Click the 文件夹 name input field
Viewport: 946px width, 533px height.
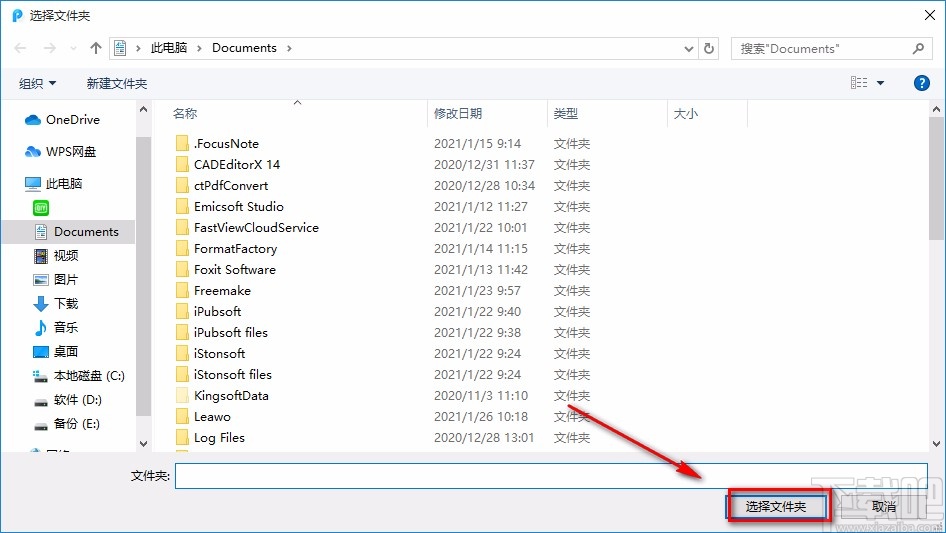551,476
